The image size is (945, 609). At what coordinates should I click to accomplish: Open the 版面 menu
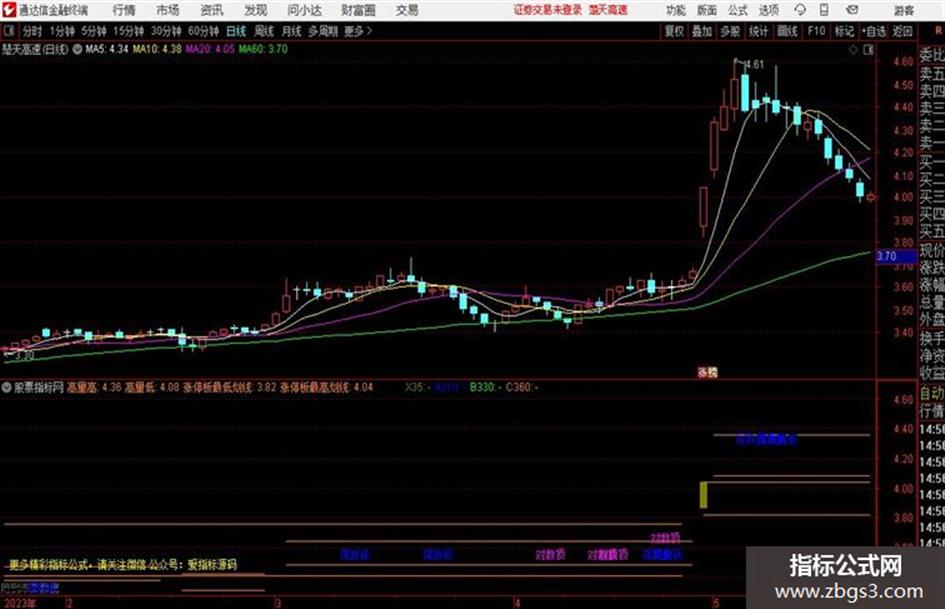[x=707, y=10]
